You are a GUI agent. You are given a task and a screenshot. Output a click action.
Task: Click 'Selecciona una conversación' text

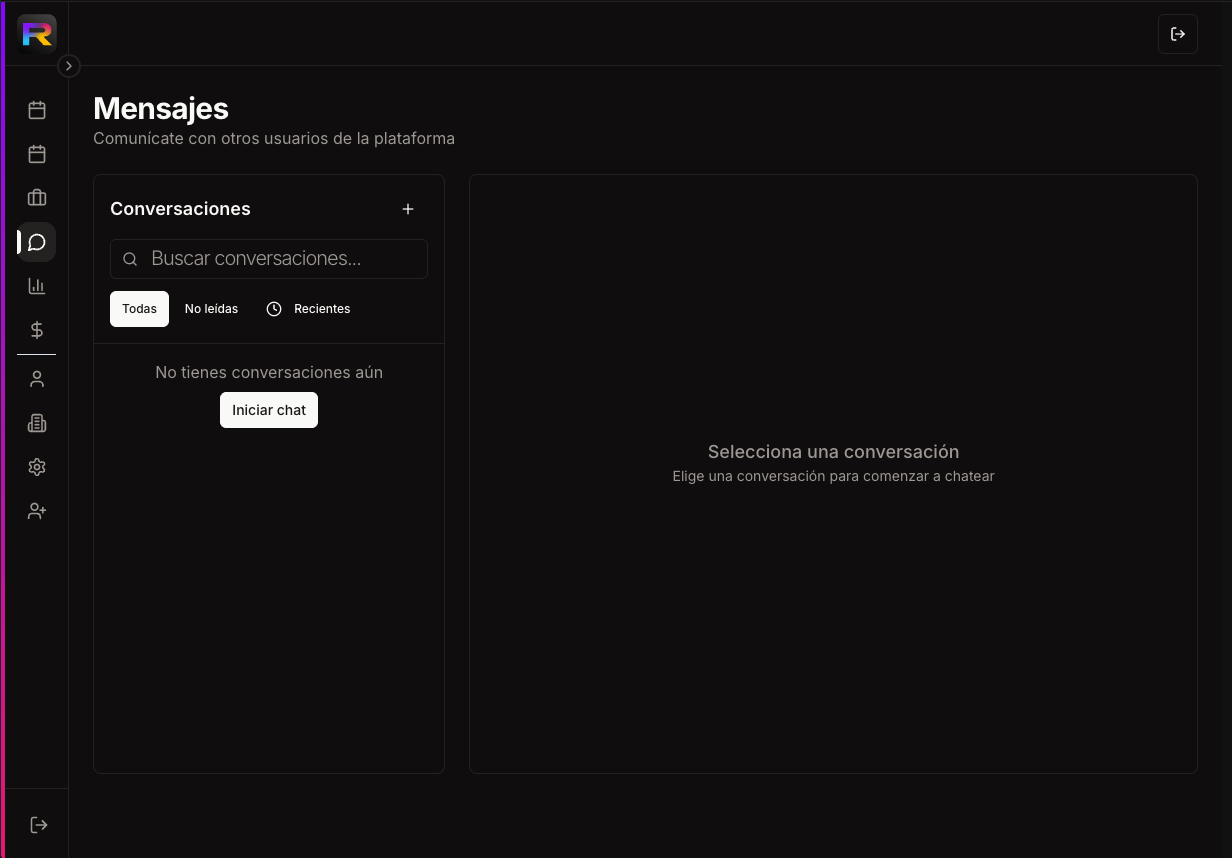833,452
